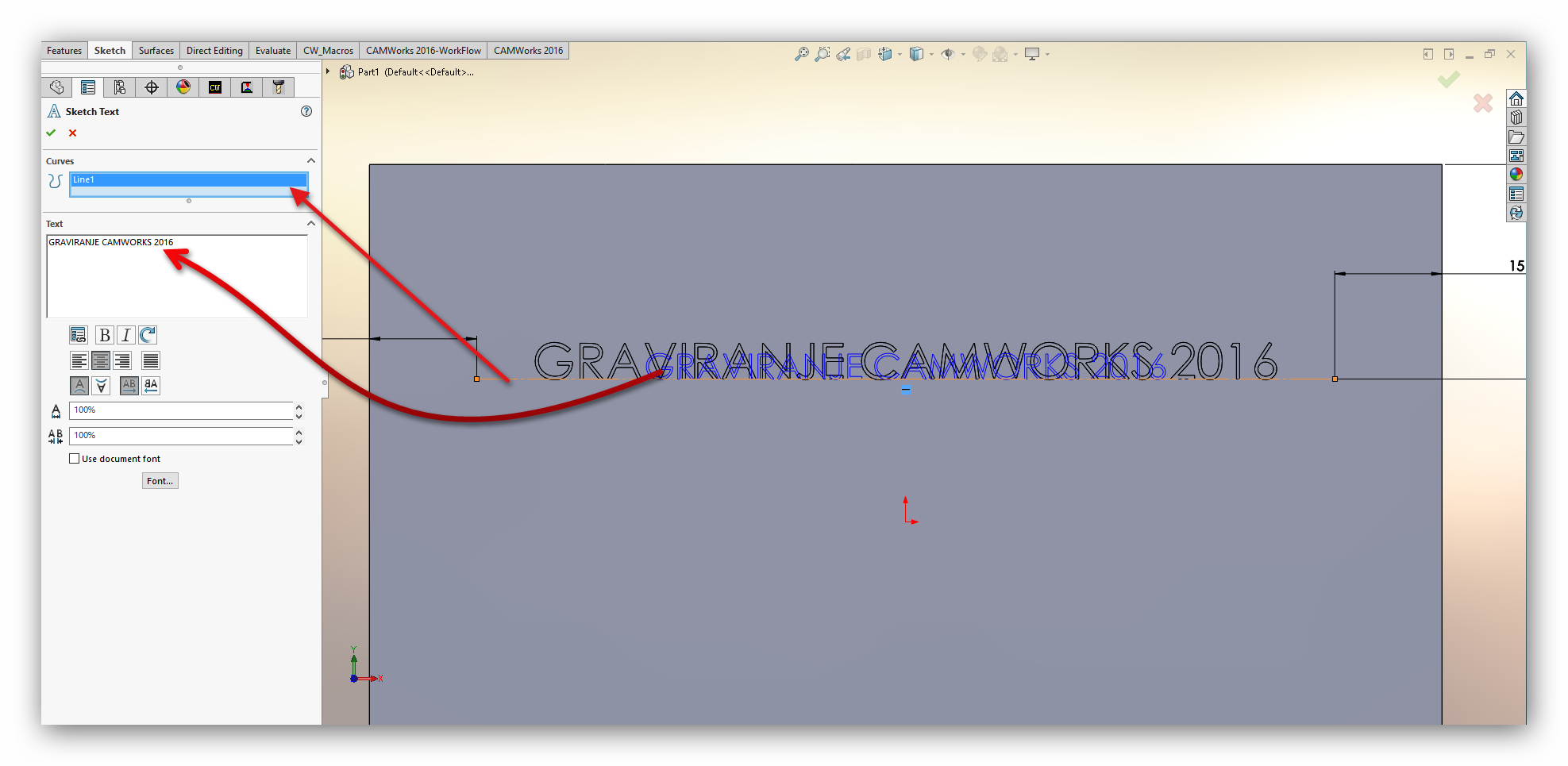The image size is (1568, 766).
Task: Open the CAMWorks tool tree tab
Action: (x=279, y=87)
